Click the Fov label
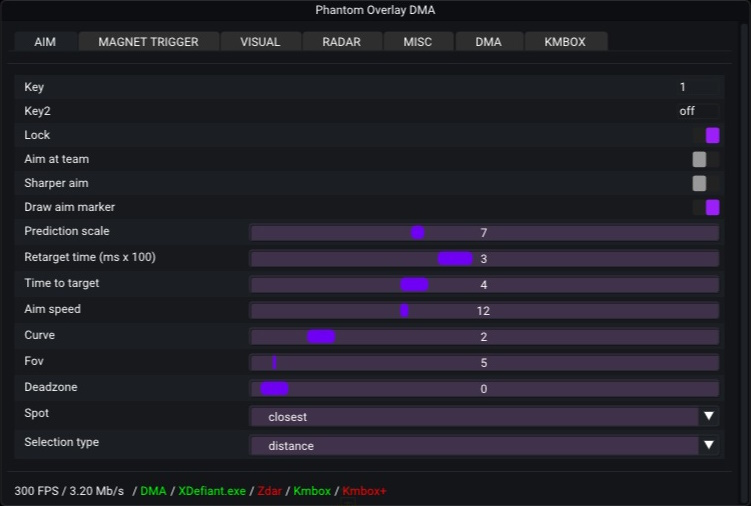This screenshot has height=506, width=751. [34, 361]
